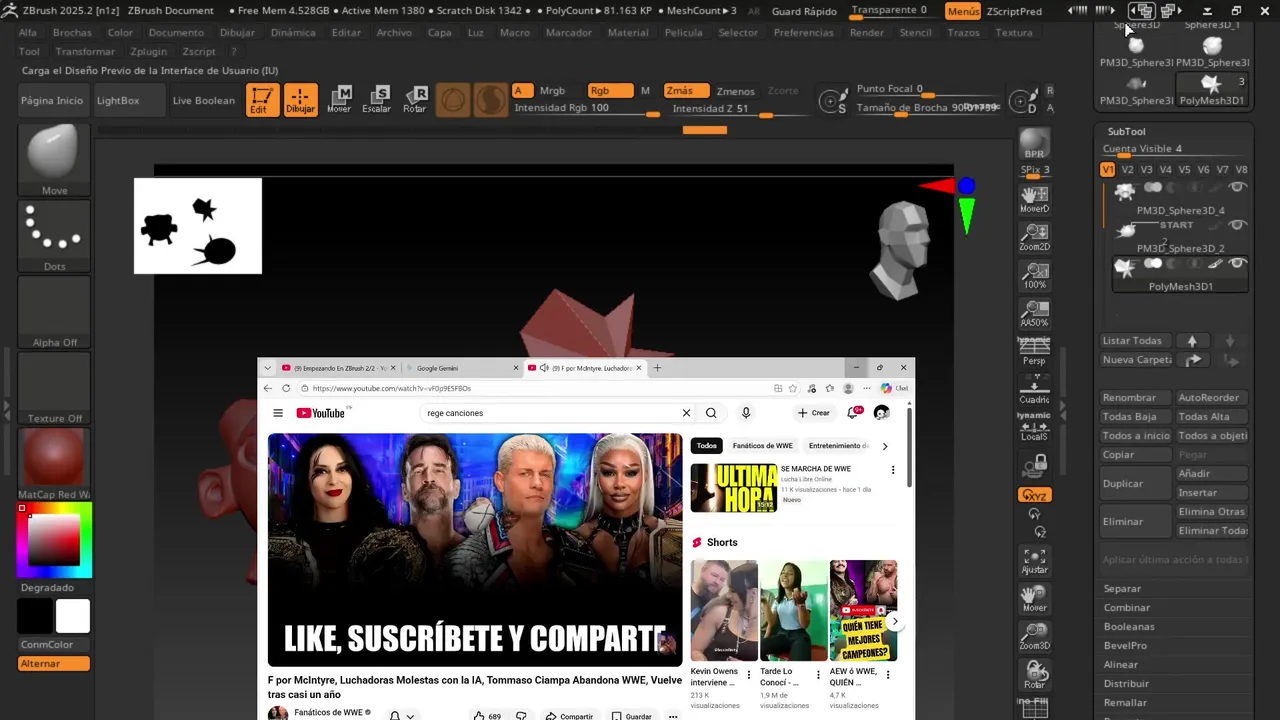Click the Página Inicio button
Image resolution: width=1280 pixels, height=720 pixels.
[x=52, y=101]
